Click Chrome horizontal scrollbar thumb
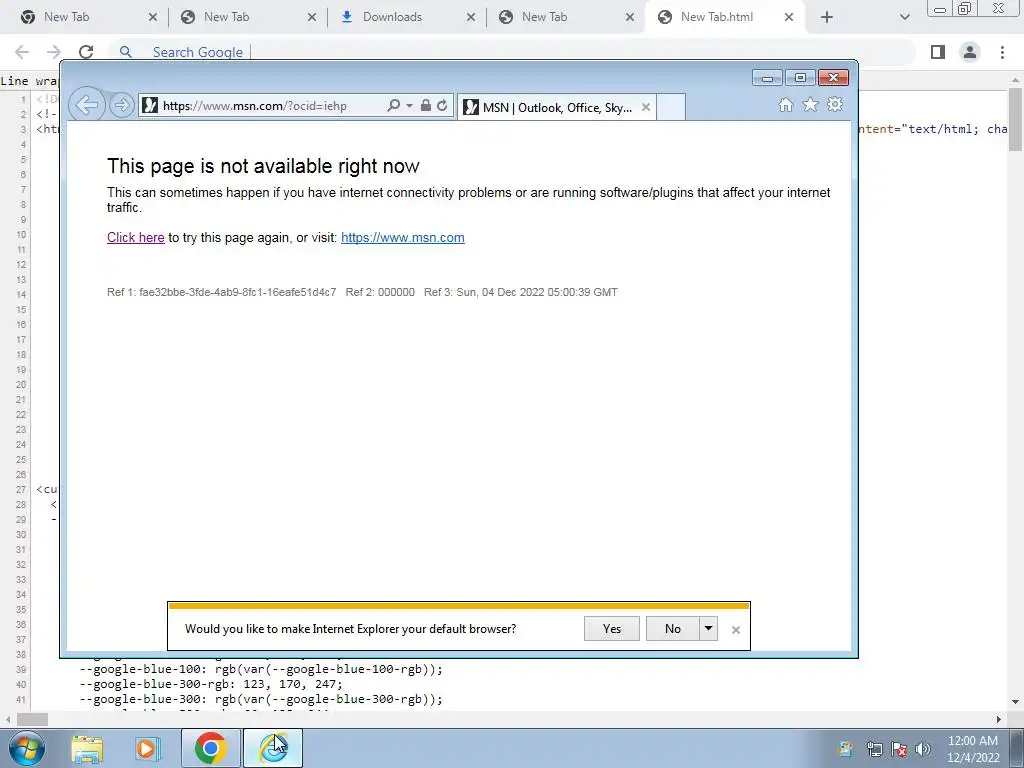 (x=33, y=720)
